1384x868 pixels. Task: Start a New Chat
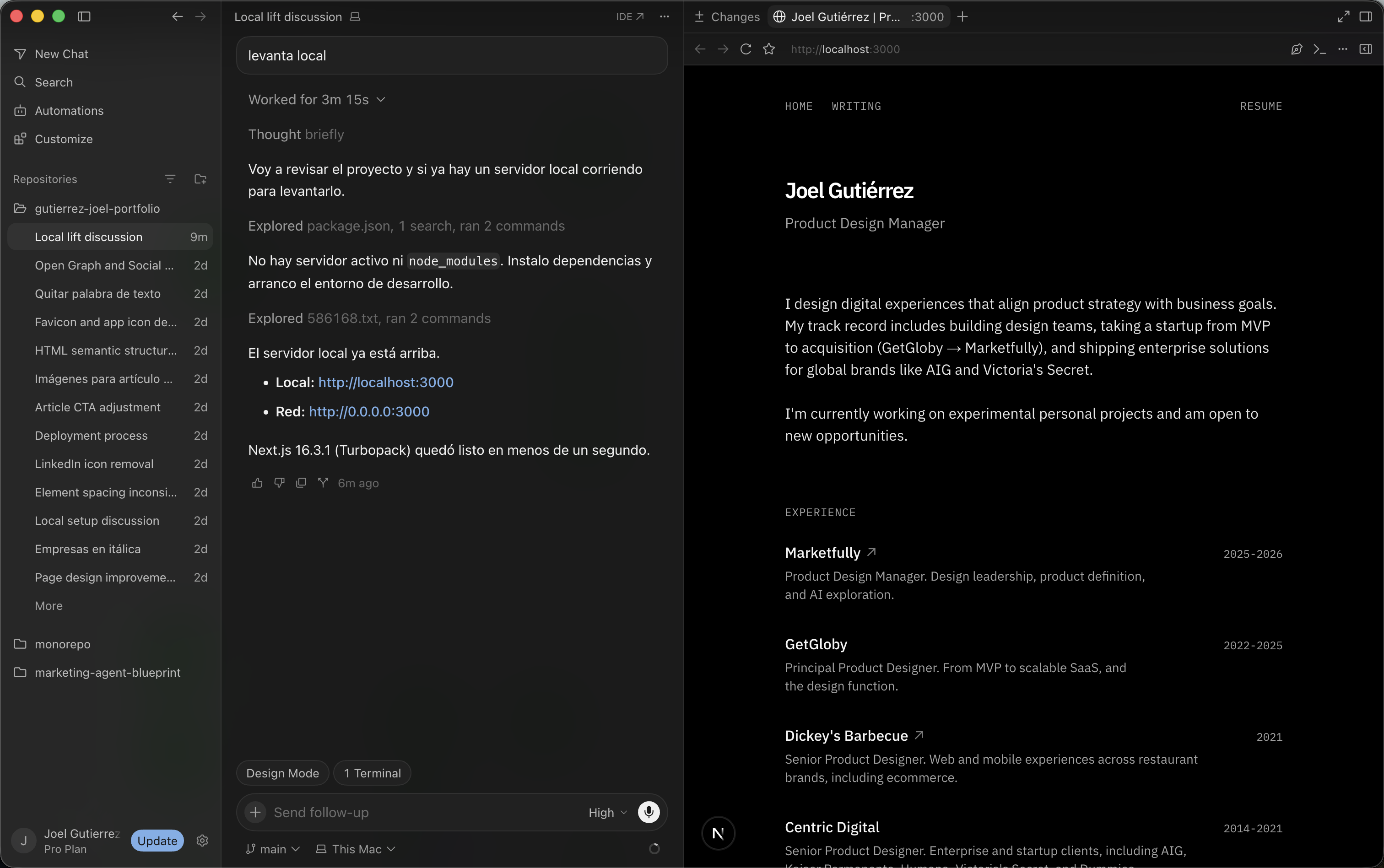pyautogui.click(x=110, y=54)
